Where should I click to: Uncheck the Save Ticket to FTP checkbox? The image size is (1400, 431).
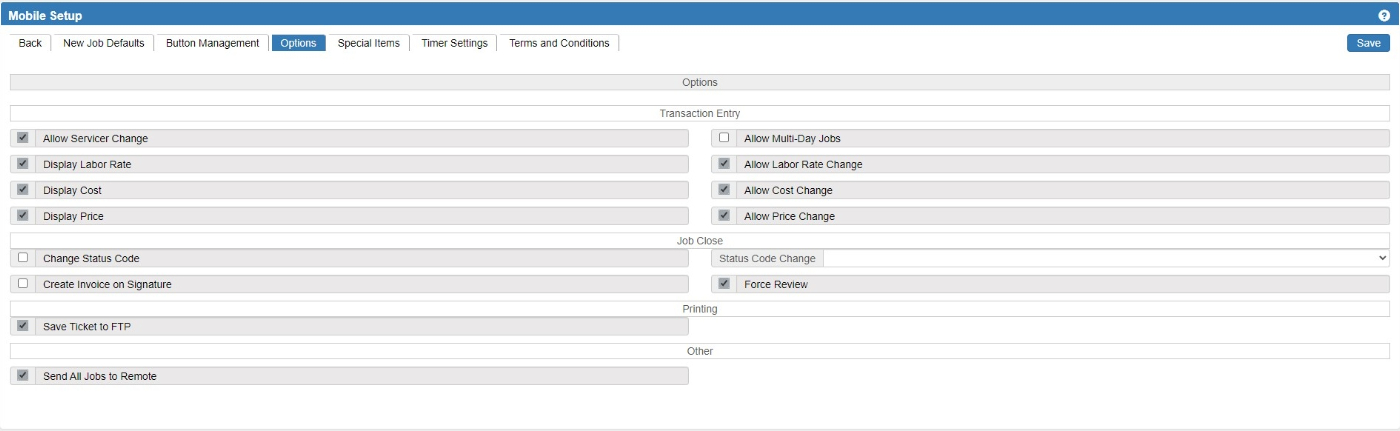pos(23,326)
